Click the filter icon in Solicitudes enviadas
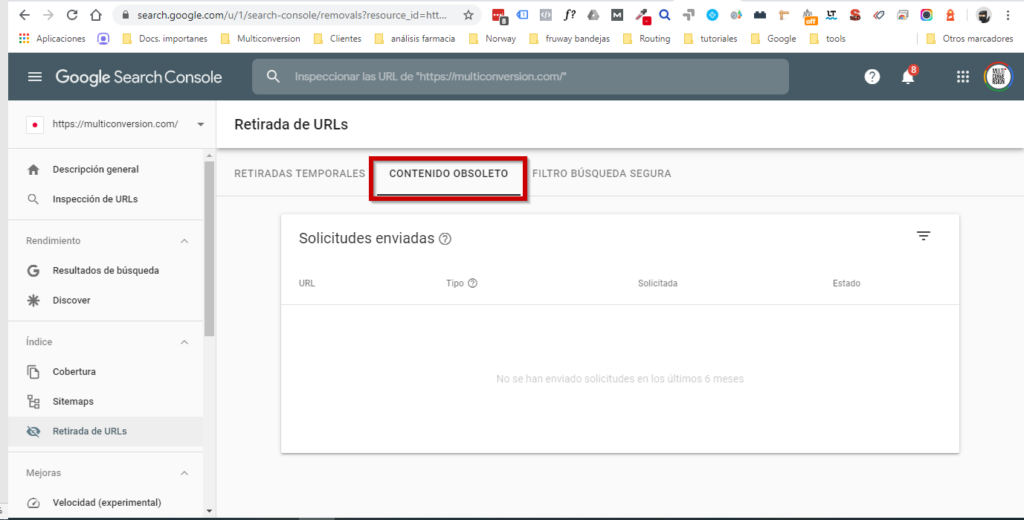This screenshot has height=520, width=1024. [923, 236]
